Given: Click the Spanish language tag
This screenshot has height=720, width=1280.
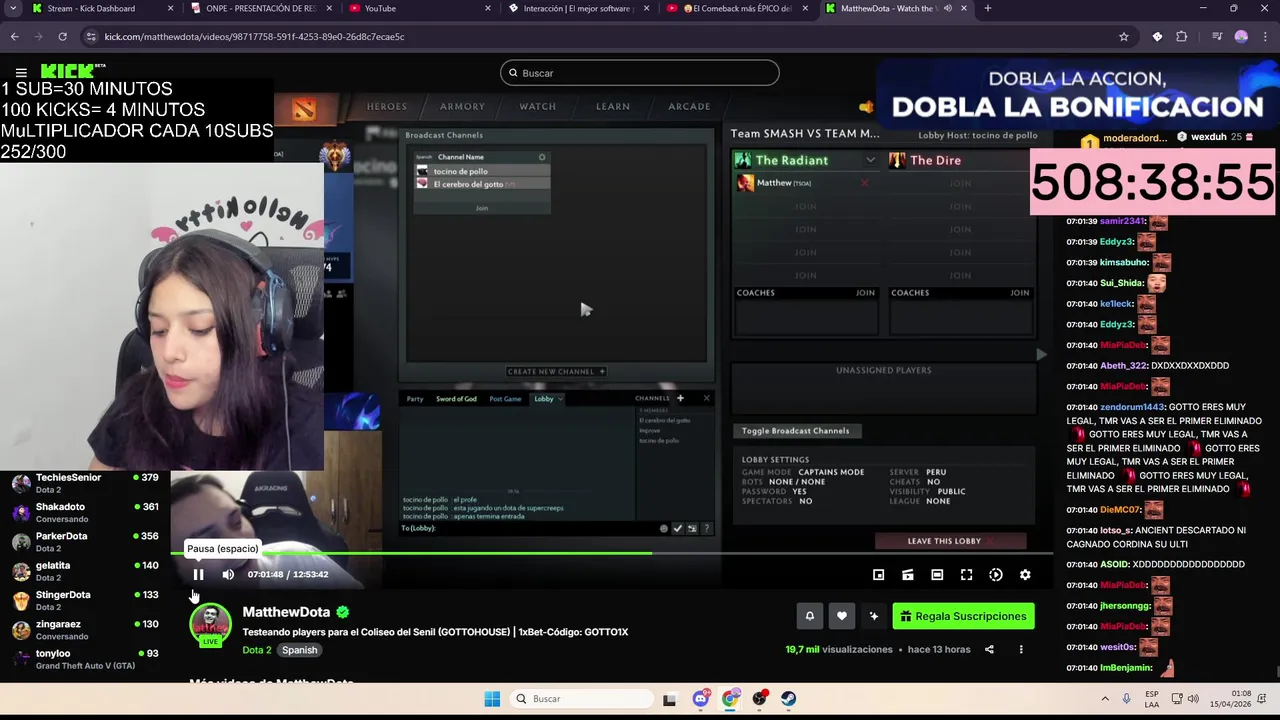Looking at the screenshot, I should pos(299,650).
